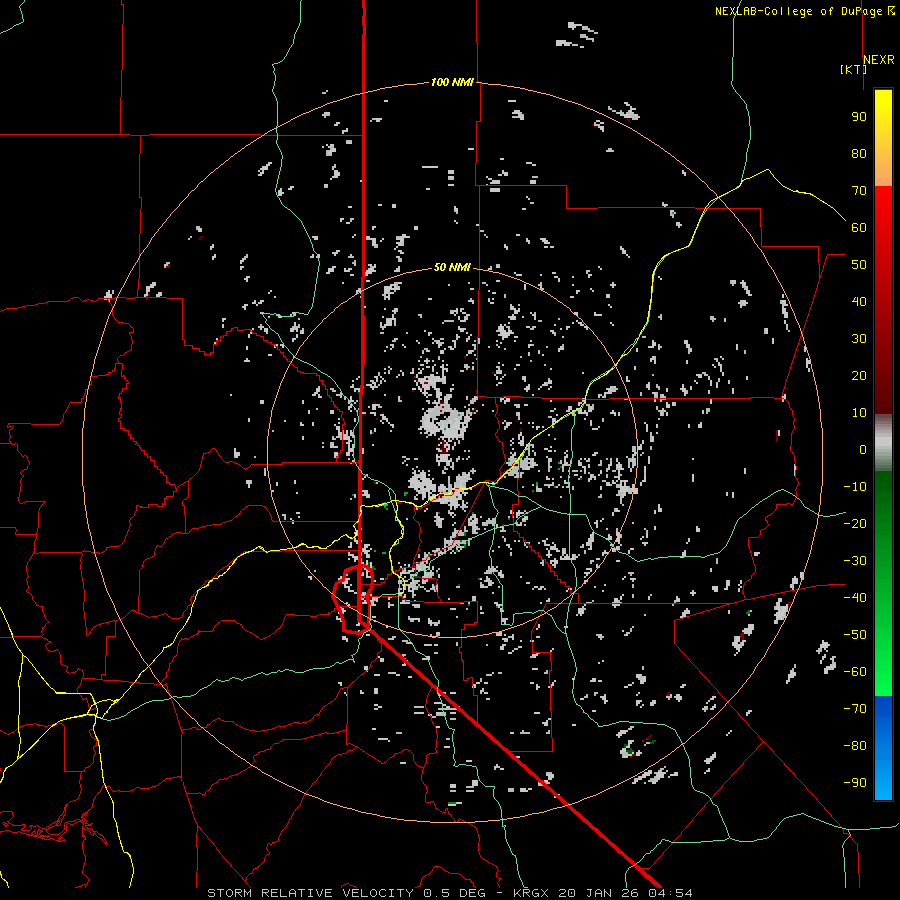Screen dimensions: 900x900
Task: Click the [KT] units label
Action: [x=853, y=69]
